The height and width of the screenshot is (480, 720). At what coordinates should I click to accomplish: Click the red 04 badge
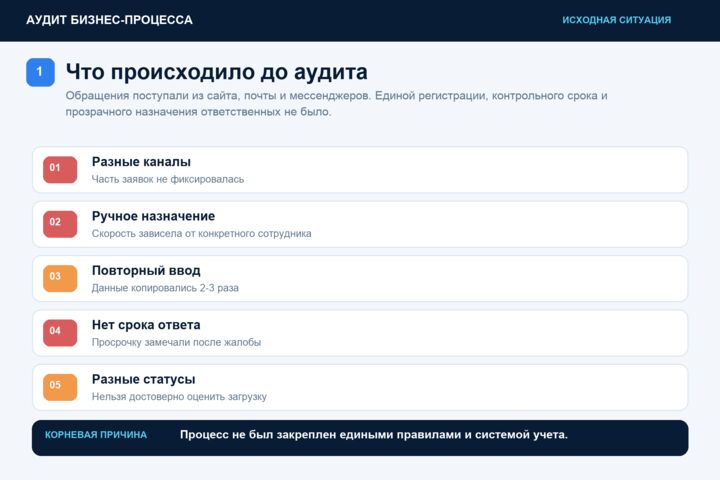tap(60, 333)
